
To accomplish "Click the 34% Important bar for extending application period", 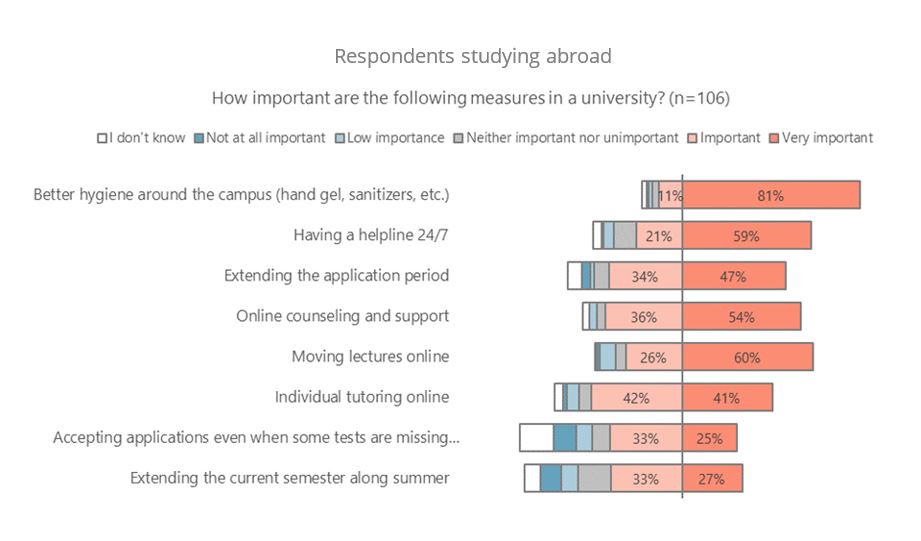I will click(x=645, y=276).
